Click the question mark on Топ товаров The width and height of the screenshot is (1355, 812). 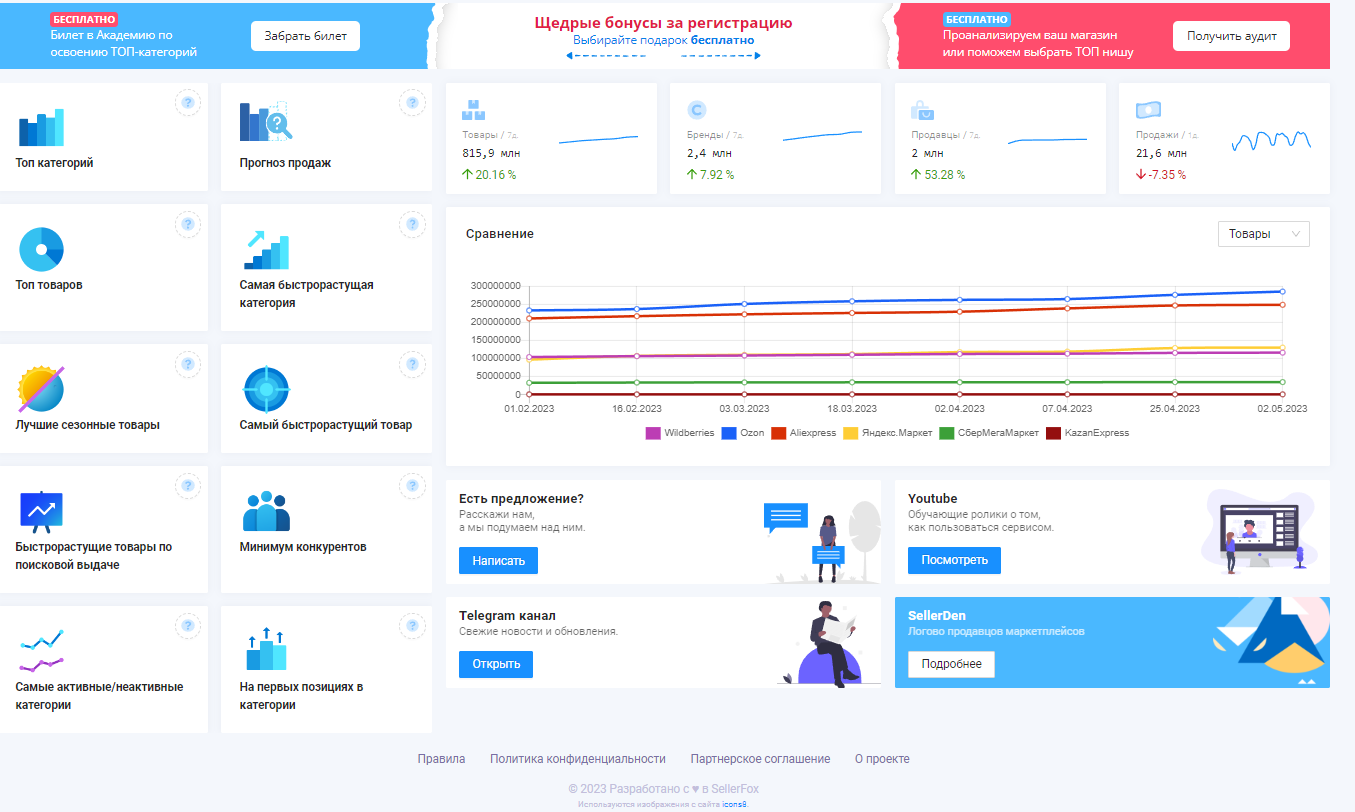tap(188, 225)
